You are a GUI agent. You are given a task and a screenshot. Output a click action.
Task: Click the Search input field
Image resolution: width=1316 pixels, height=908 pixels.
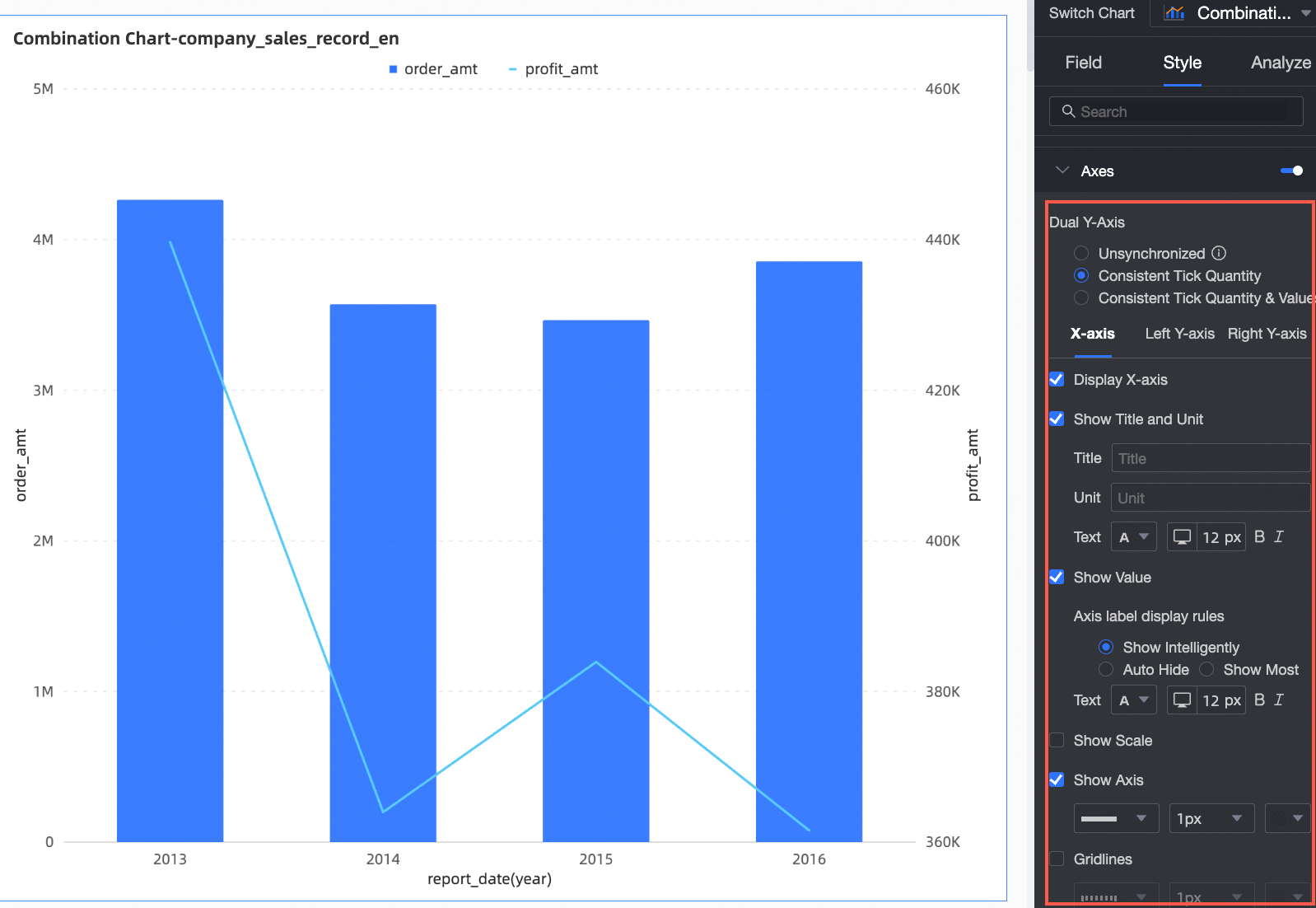pyautogui.click(x=1176, y=111)
